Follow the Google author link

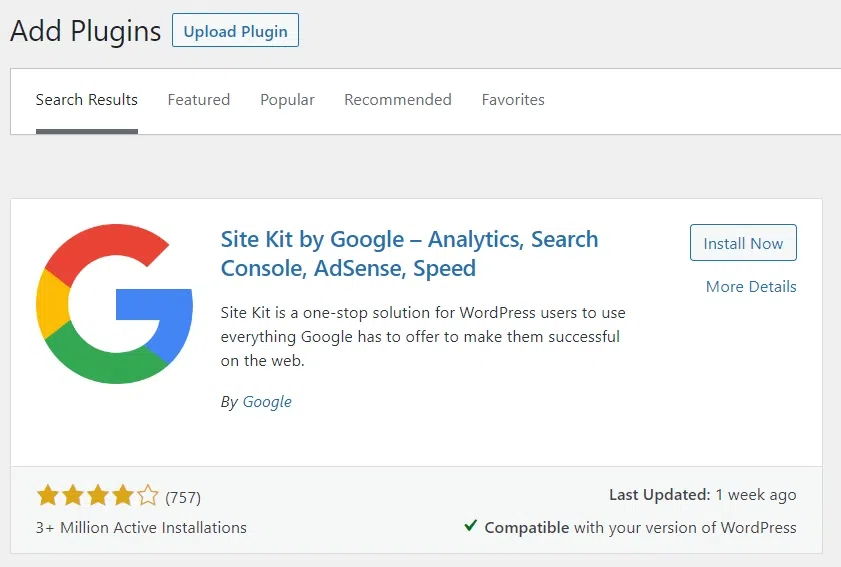(x=267, y=401)
